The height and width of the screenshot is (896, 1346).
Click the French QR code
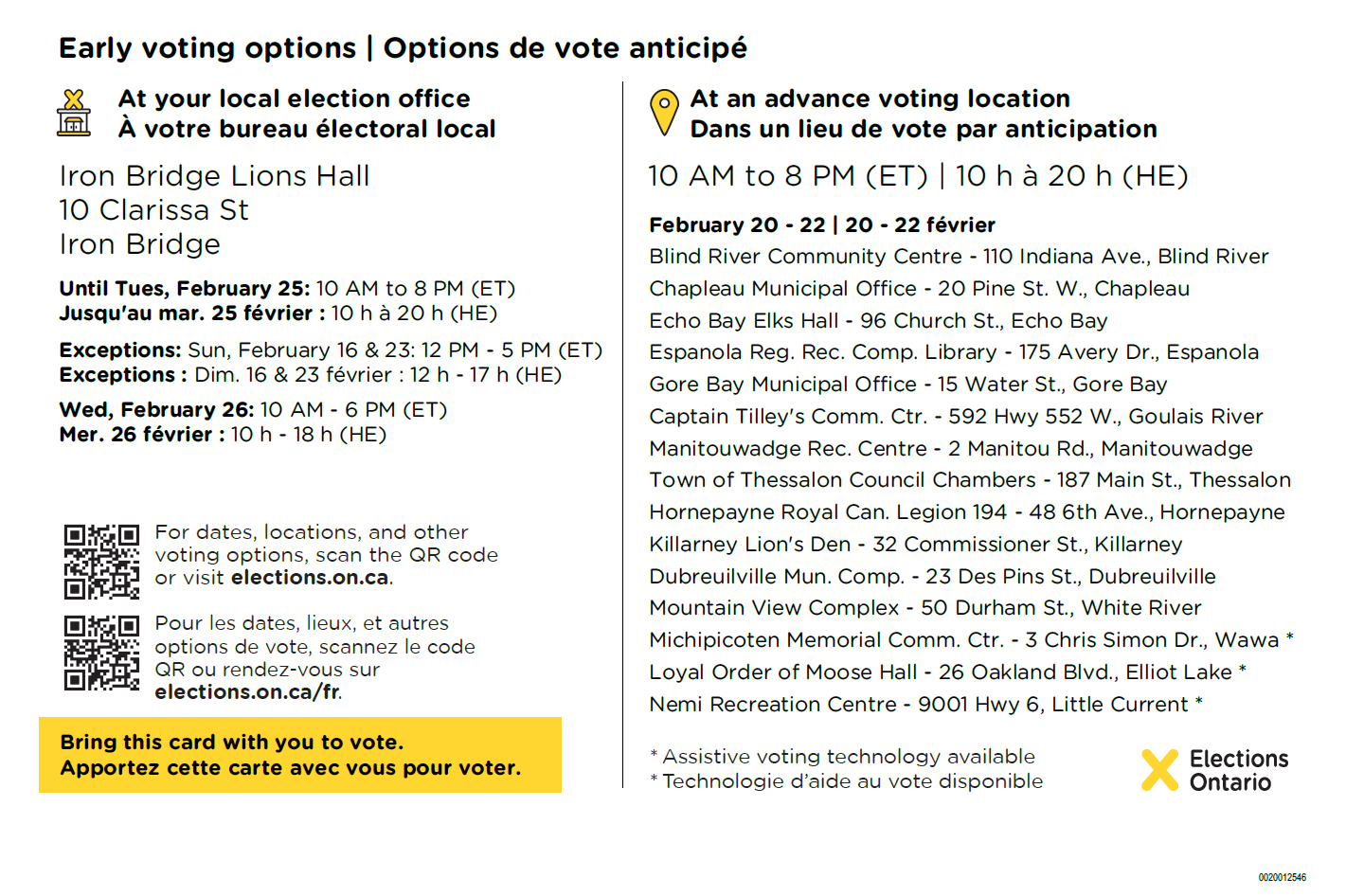click(101, 653)
